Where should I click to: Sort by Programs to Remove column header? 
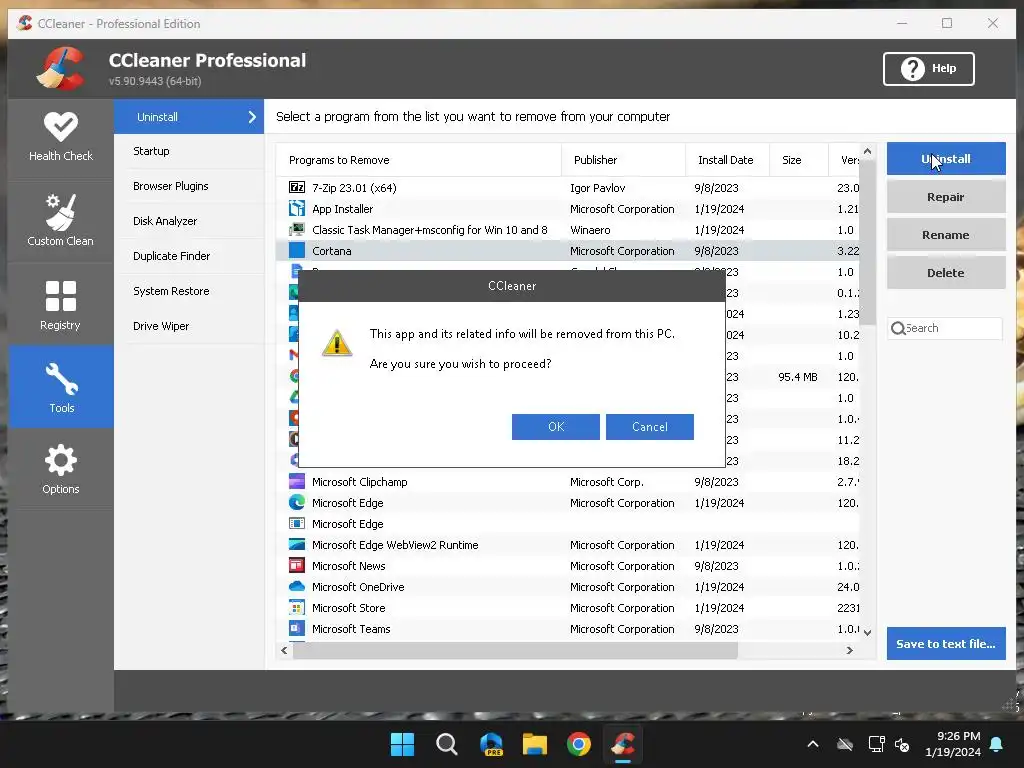[419, 160]
